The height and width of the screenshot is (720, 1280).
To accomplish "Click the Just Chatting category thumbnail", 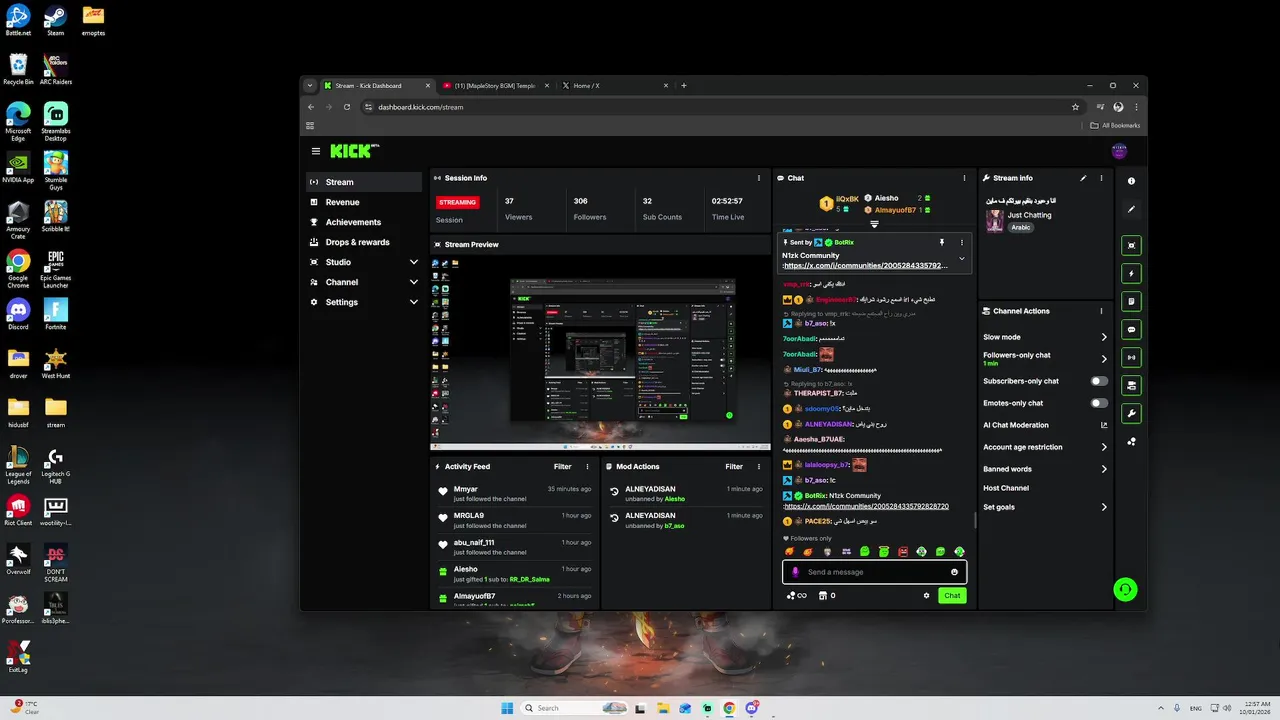I will coord(994,221).
